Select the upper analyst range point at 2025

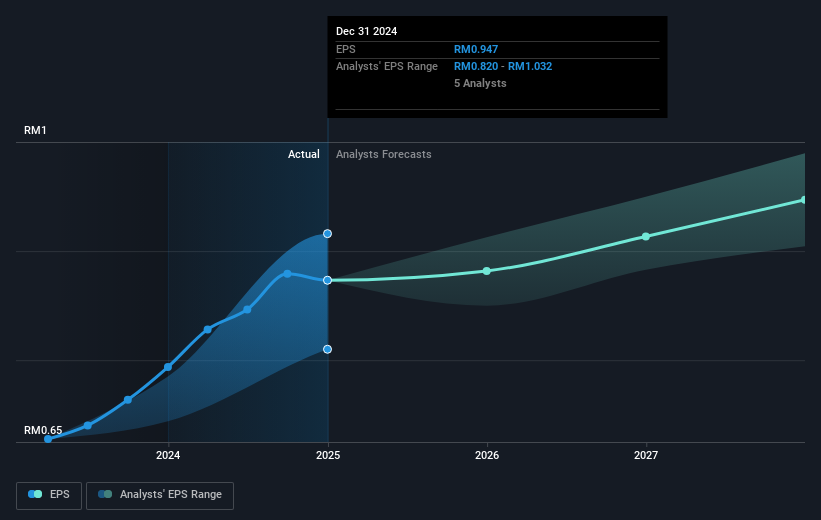click(x=327, y=234)
